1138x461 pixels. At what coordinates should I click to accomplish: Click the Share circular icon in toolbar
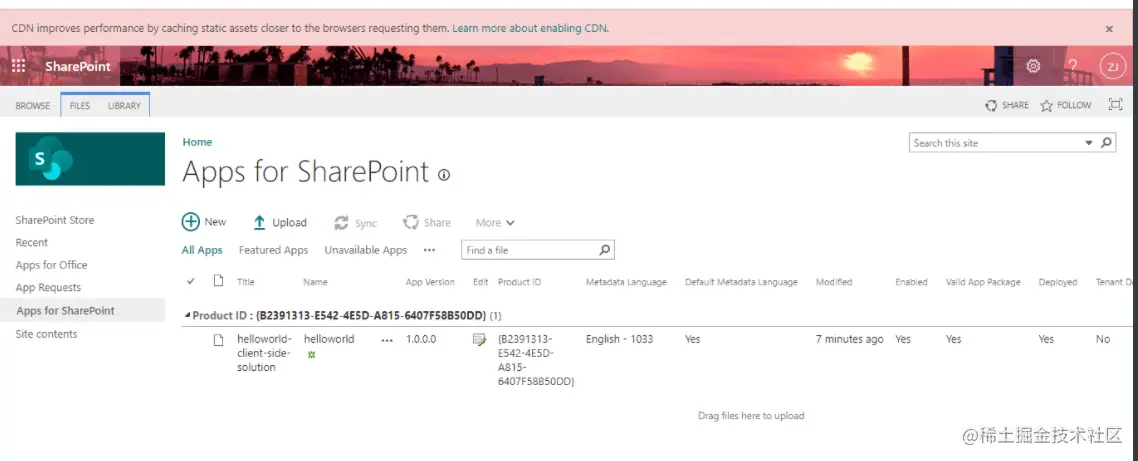tap(411, 222)
